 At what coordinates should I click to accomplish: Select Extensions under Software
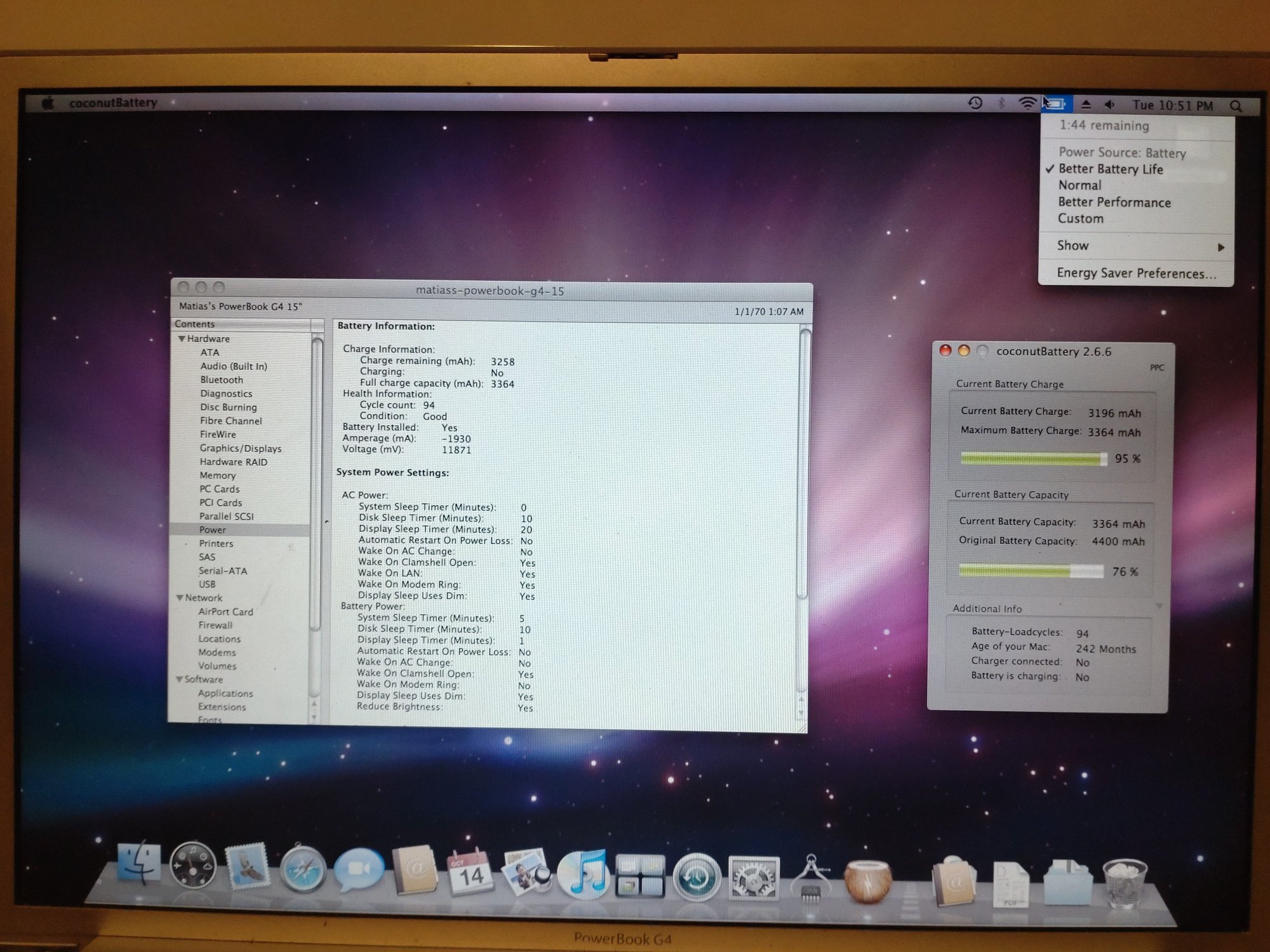pos(222,707)
